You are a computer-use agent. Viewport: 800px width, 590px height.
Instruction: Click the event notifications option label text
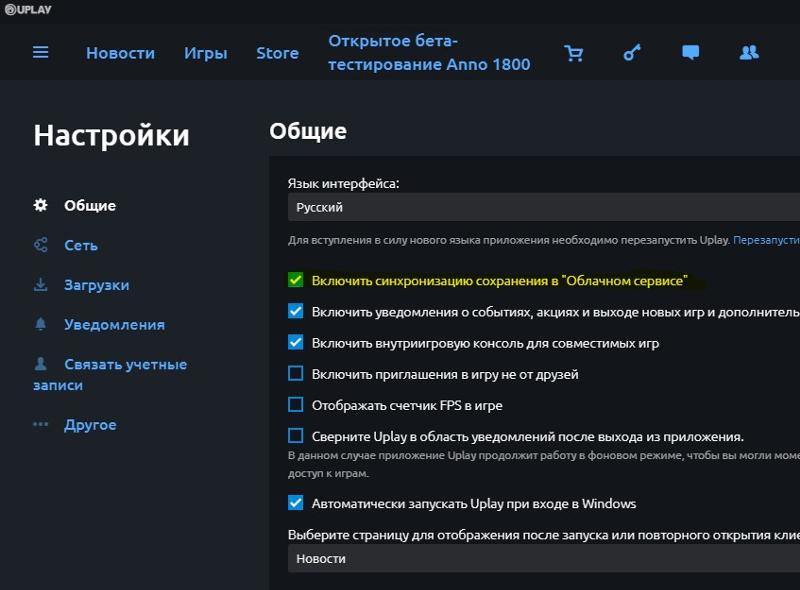click(x=556, y=312)
